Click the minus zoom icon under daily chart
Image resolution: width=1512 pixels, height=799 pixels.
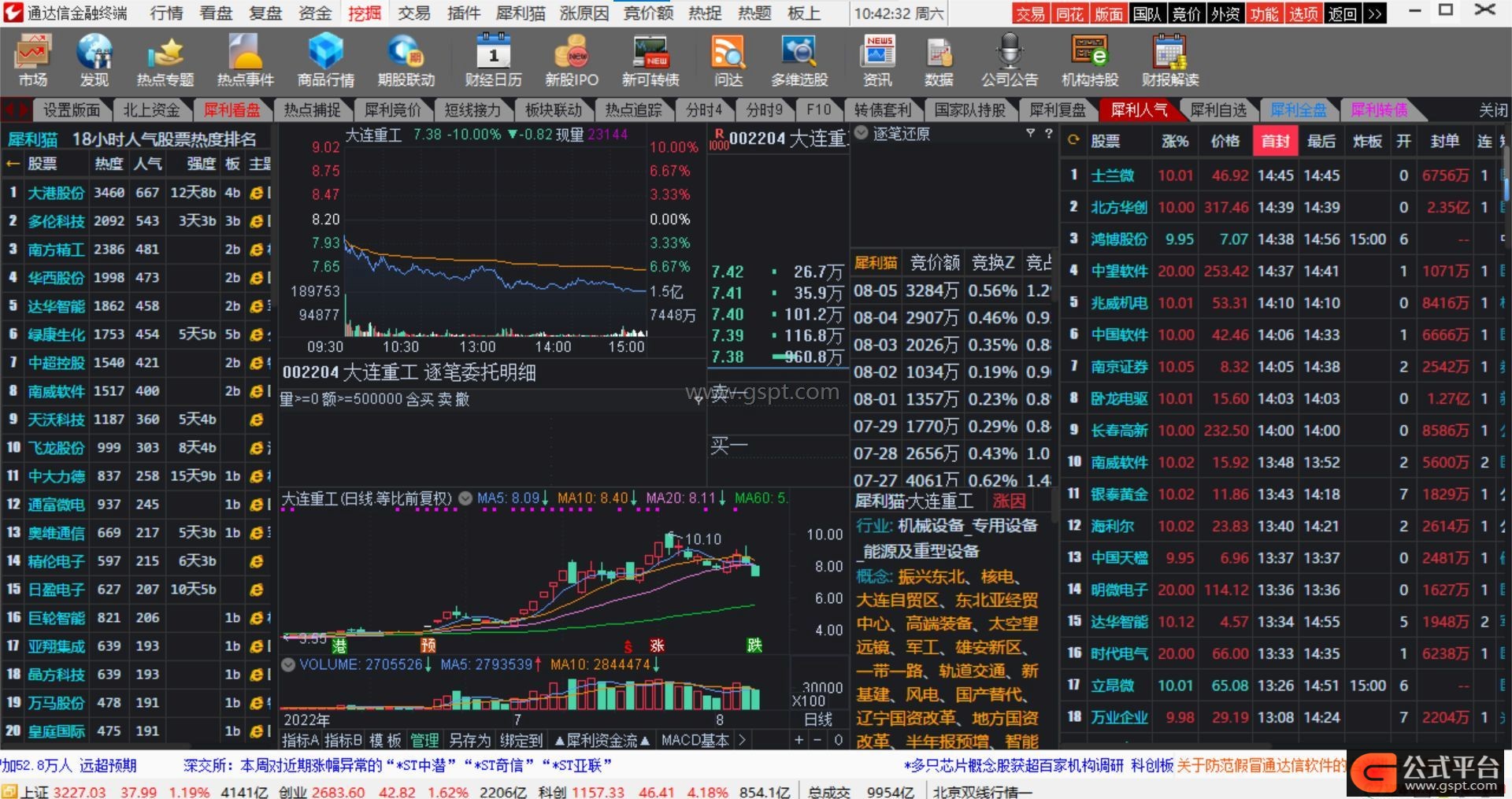[817, 740]
